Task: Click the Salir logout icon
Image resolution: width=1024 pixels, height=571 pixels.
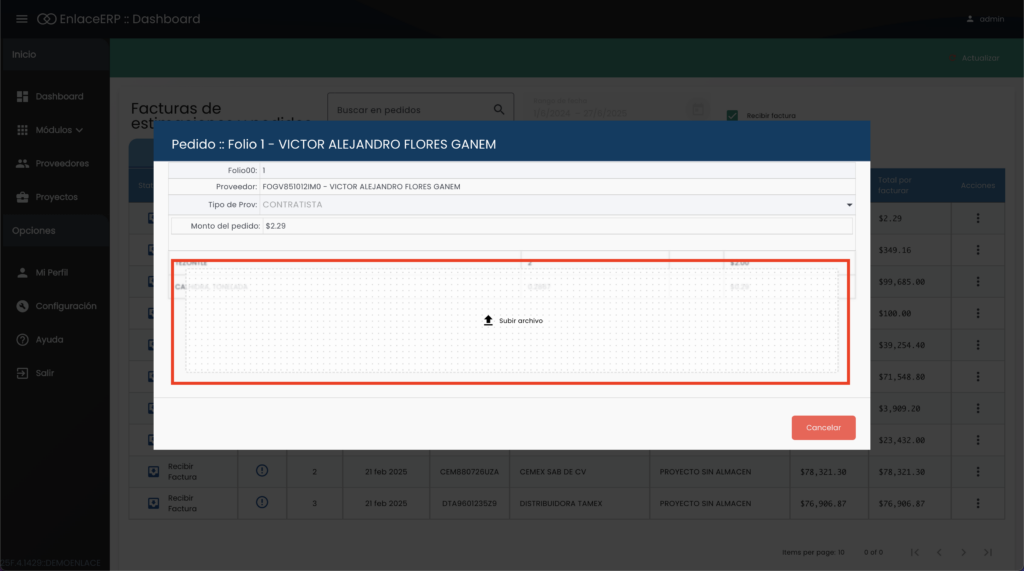Action: pyautogui.click(x=22, y=373)
